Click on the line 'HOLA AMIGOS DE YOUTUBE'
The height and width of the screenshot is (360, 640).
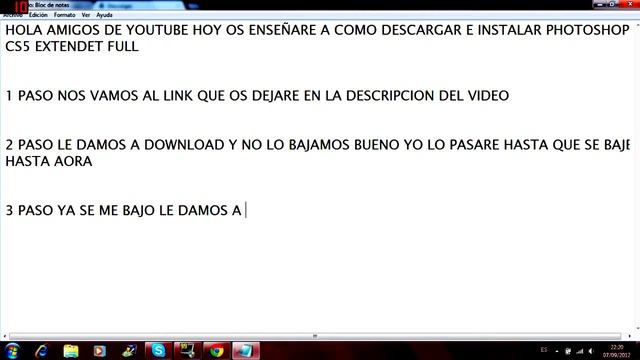[x=317, y=30]
